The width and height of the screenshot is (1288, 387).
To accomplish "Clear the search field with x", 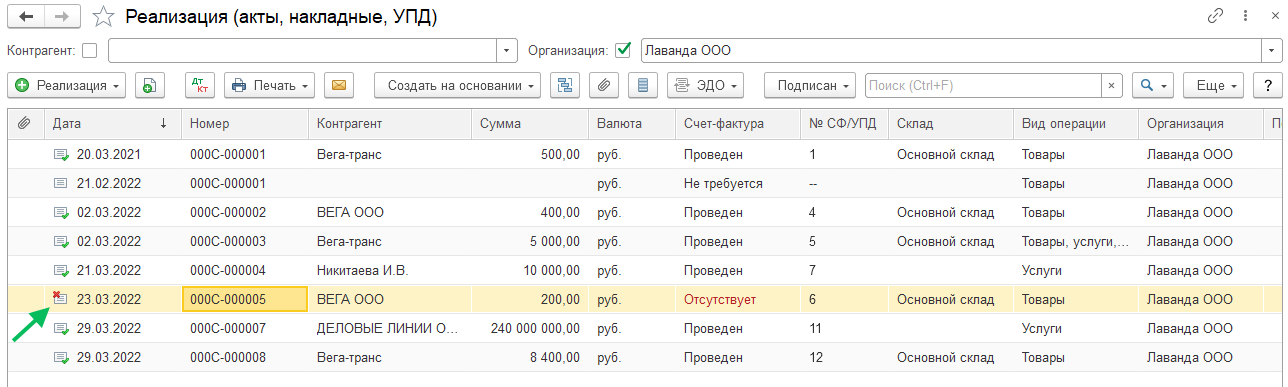I will [1111, 86].
